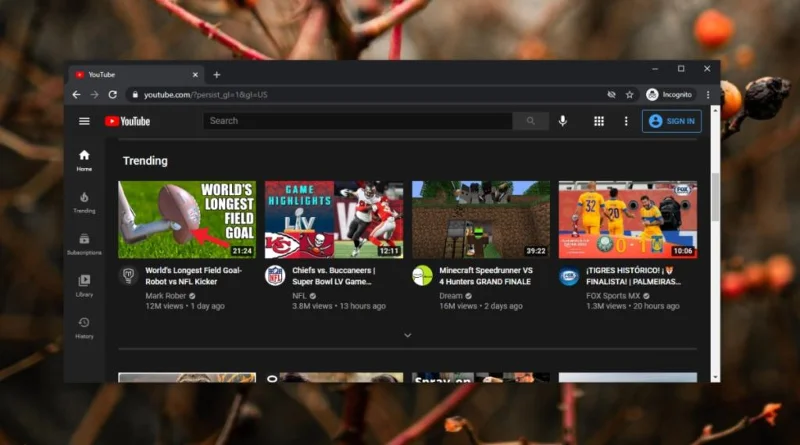The height and width of the screenshot is (445, 800).
Task: Open the Incognito profile indicator
Action: click(669, 94)
